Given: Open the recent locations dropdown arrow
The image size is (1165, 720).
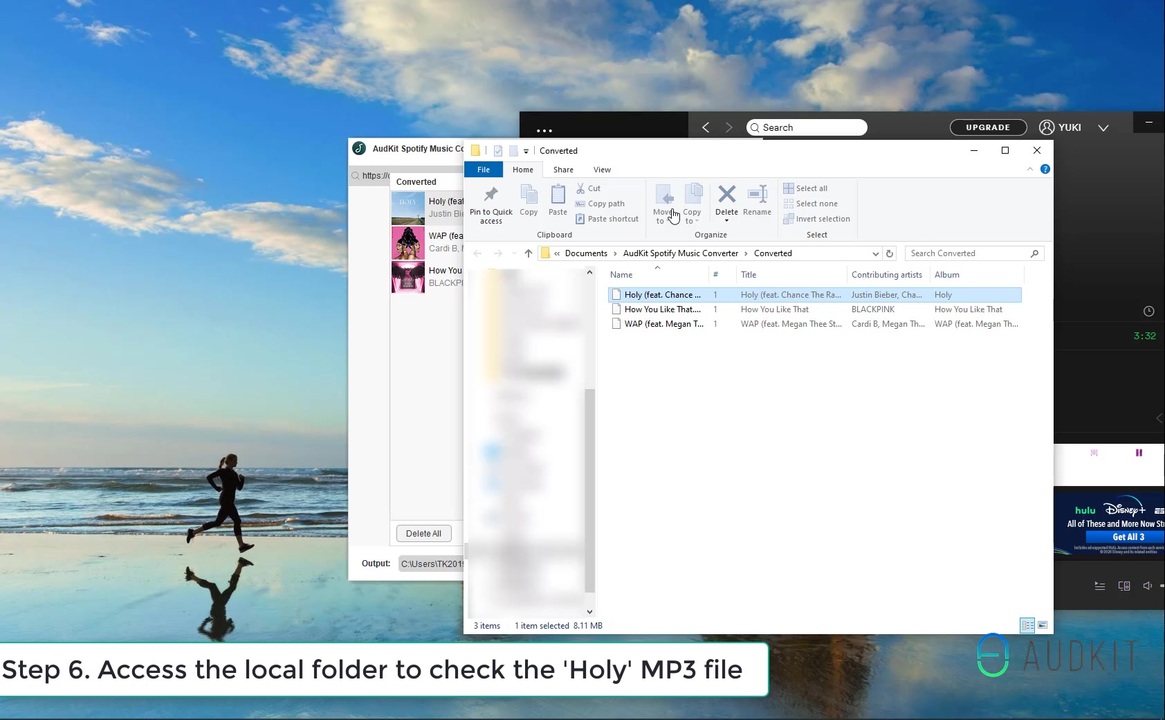Looking at the screenshot, I should [513, 253].
